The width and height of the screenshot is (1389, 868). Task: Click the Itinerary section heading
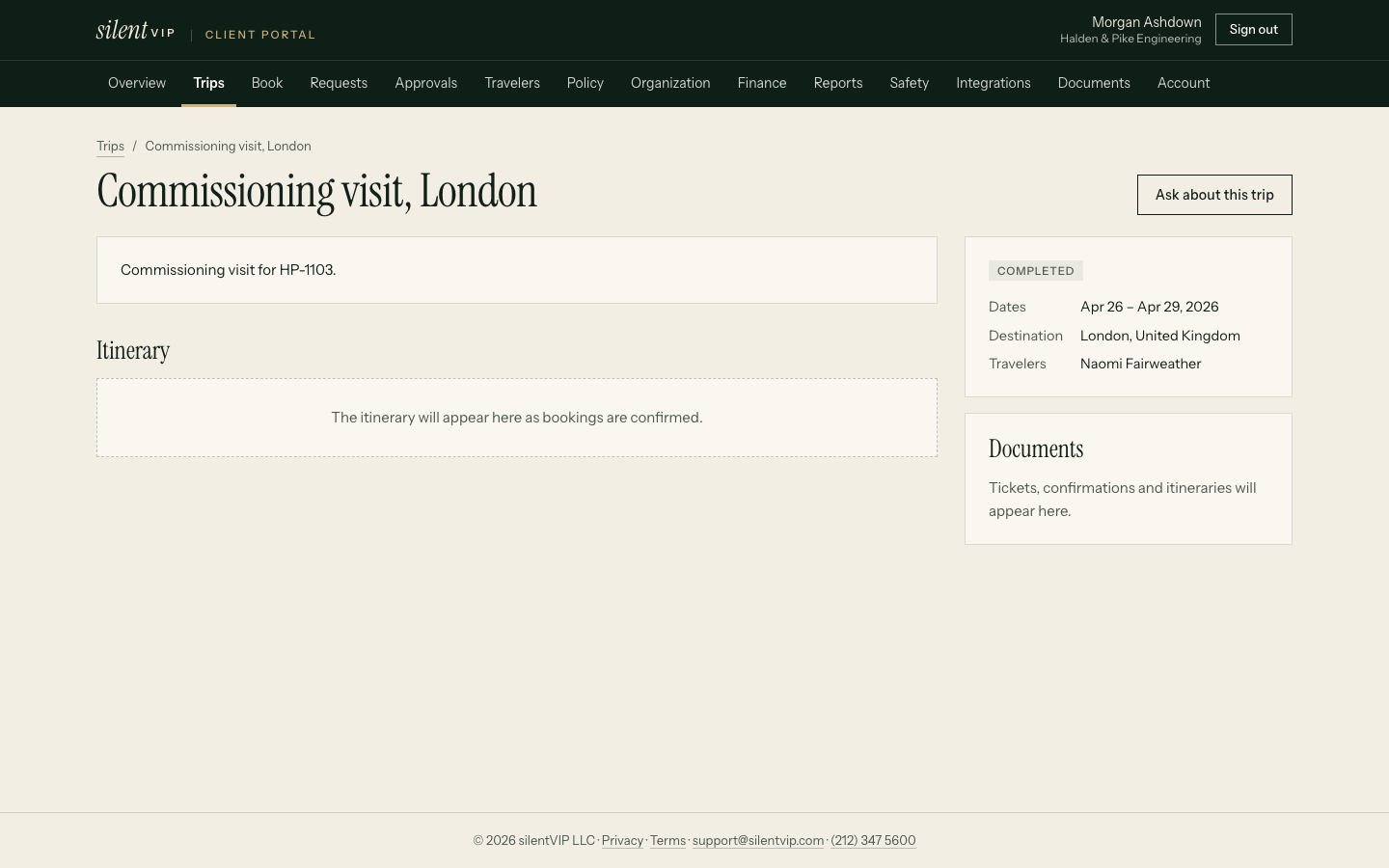pyautogui.click(x=133, y=350)
